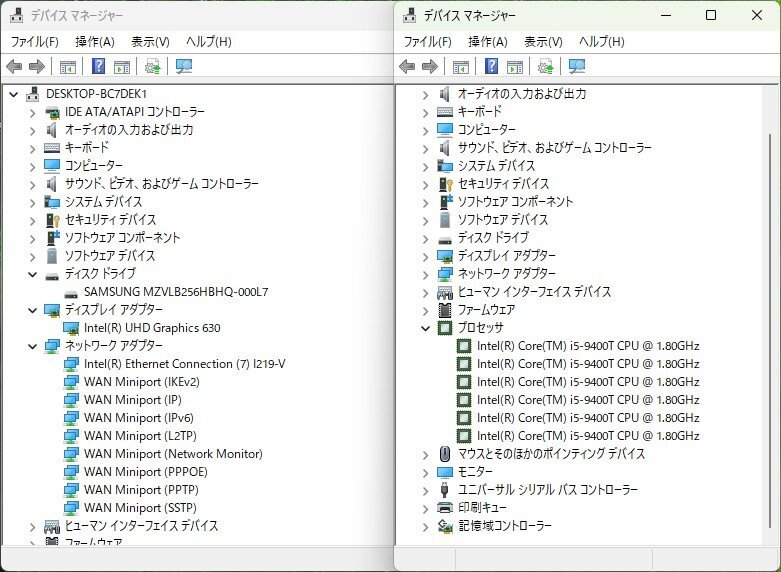Select first i5-9400T processor entry

pyautogui.click(x=588, y=346)
